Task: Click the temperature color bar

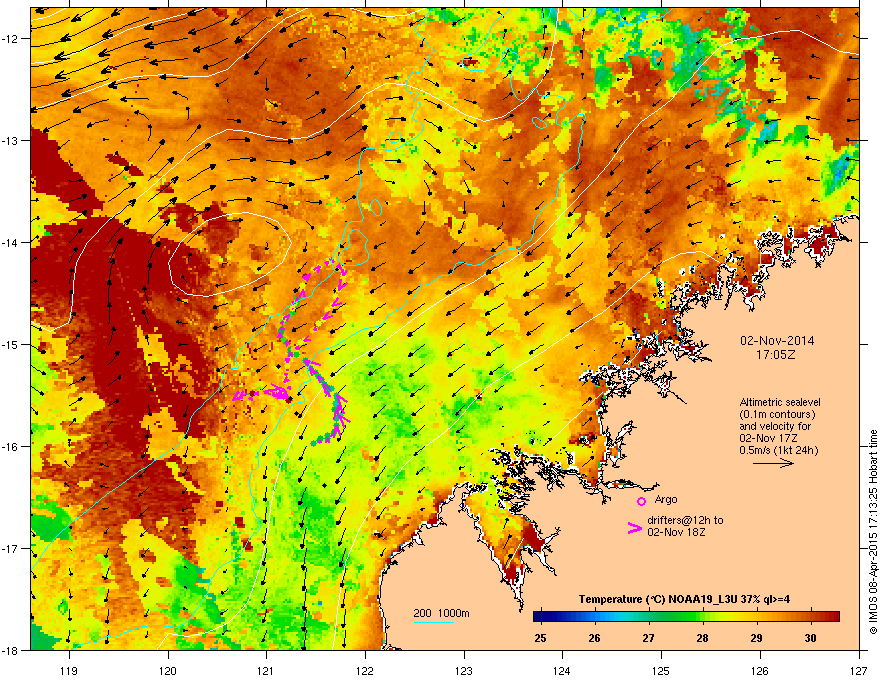Action: (x=686, y=616)
